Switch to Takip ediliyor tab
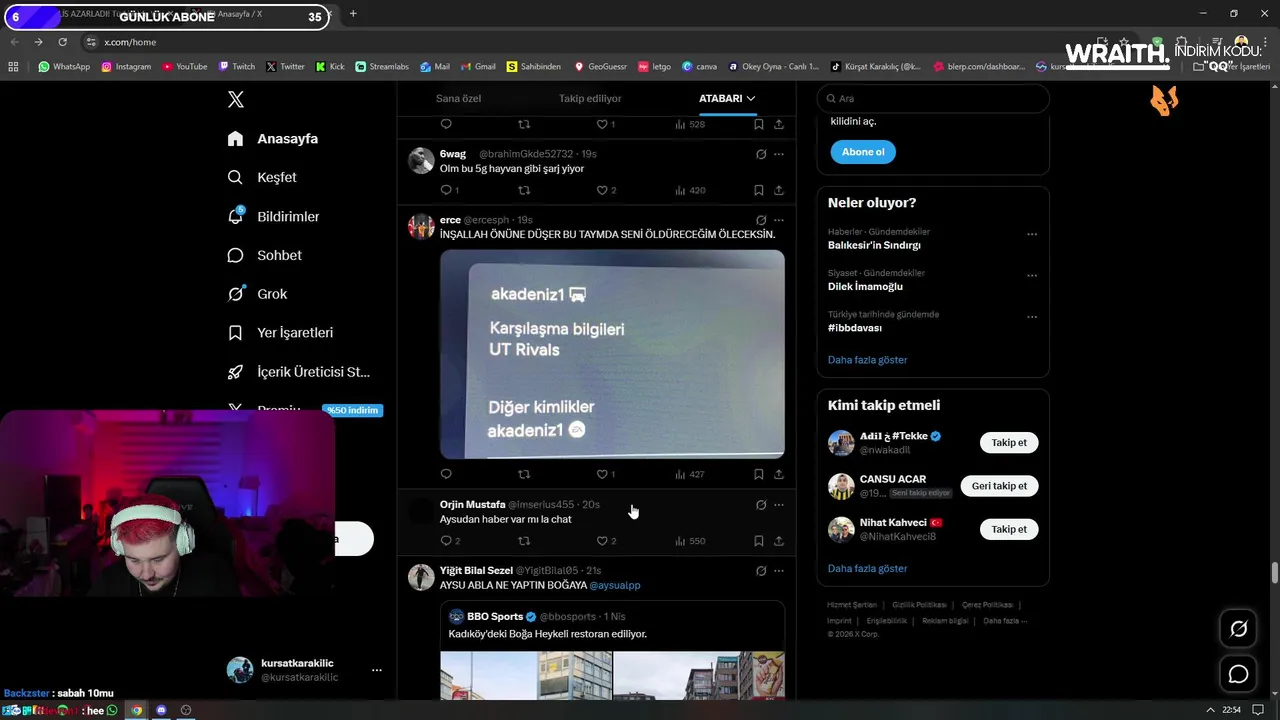Image resolution: width=1280 pixels, height=720 pixels. point(590,98)
